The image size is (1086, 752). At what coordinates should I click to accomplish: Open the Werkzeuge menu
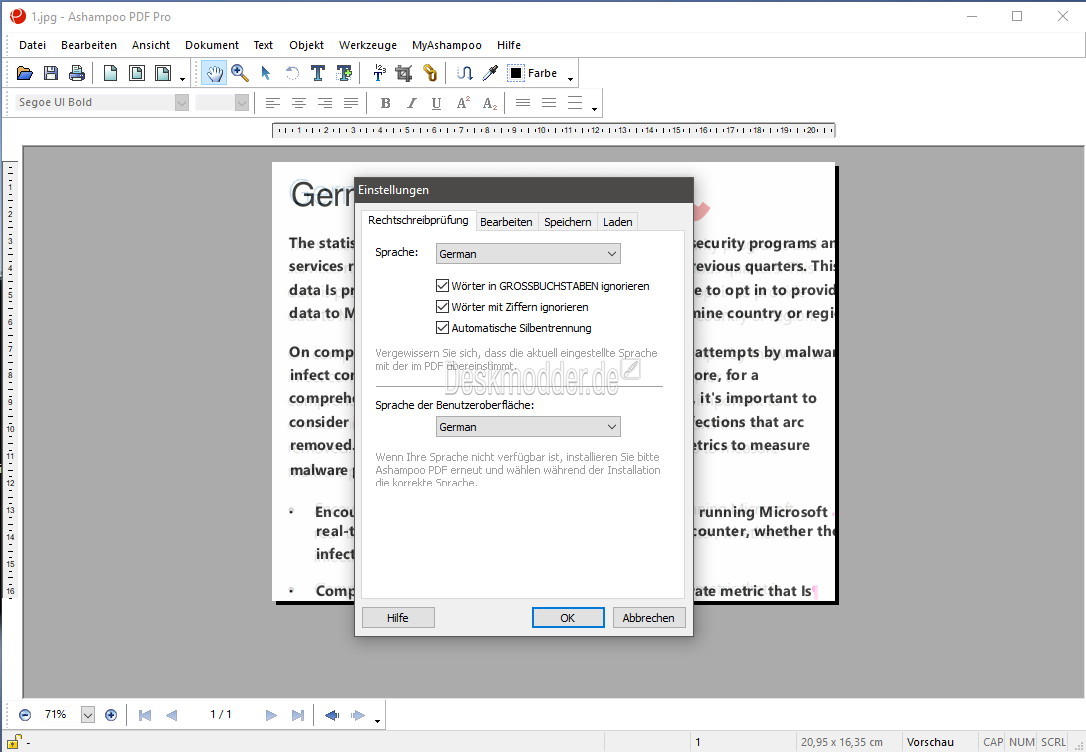tap(367, 45)
